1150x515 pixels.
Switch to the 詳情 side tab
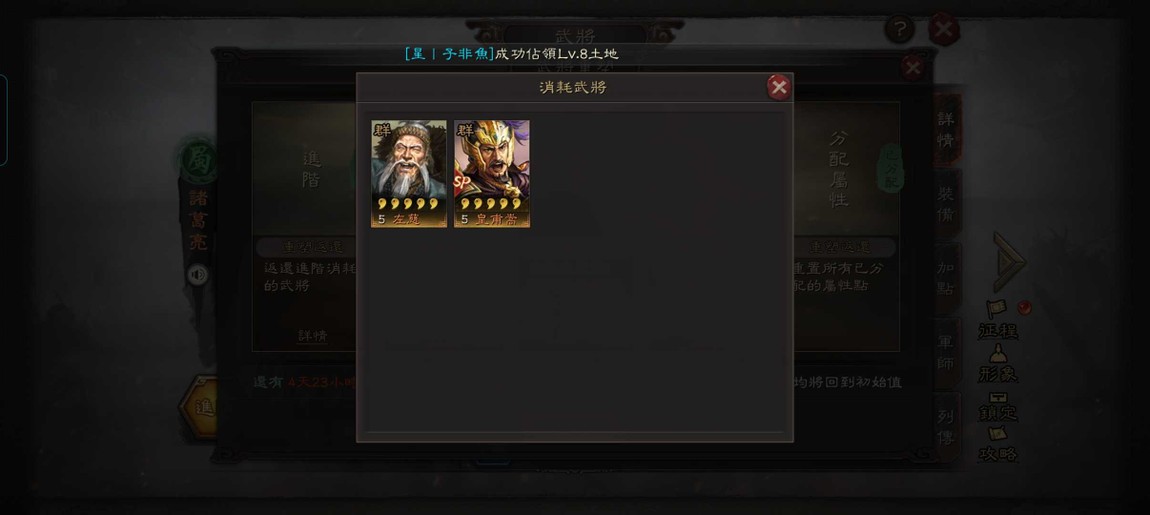[946, 130]
